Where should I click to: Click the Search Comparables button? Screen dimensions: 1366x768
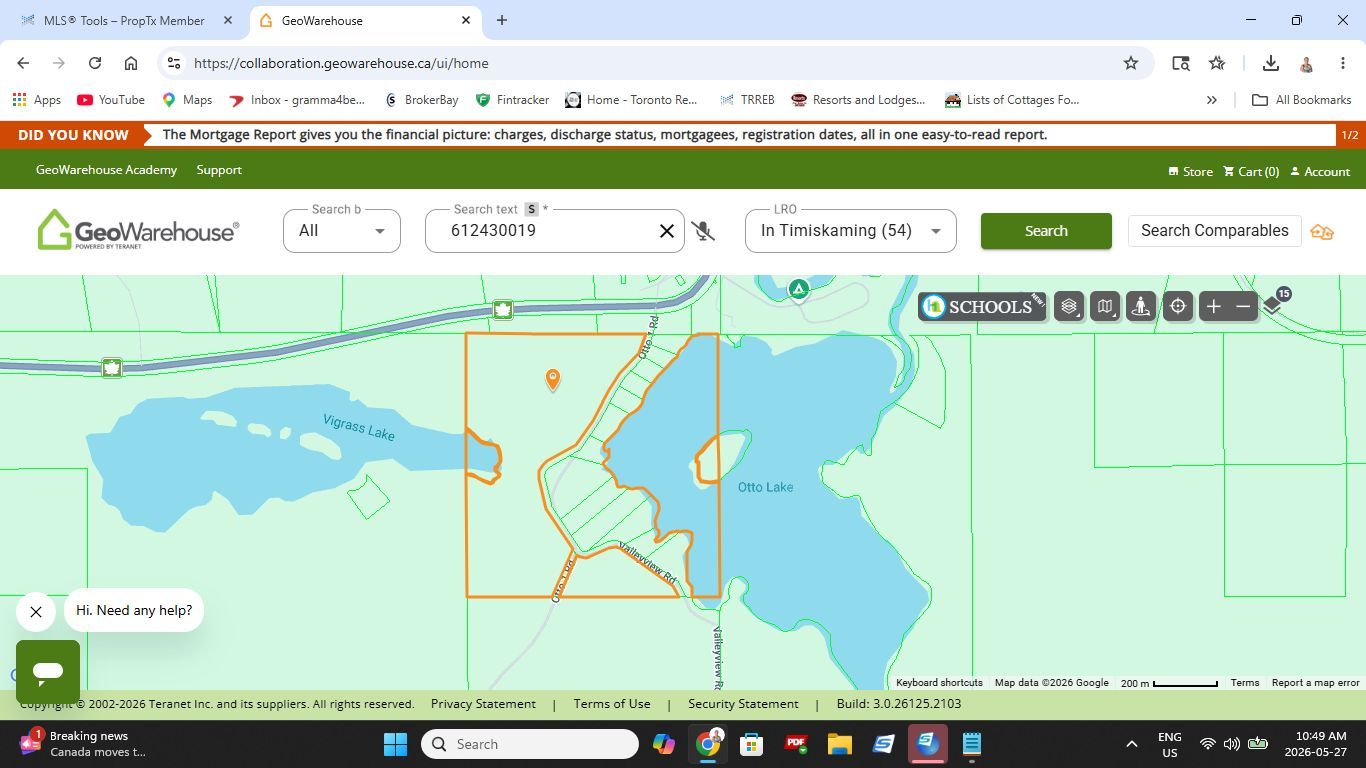point(1215,231)
